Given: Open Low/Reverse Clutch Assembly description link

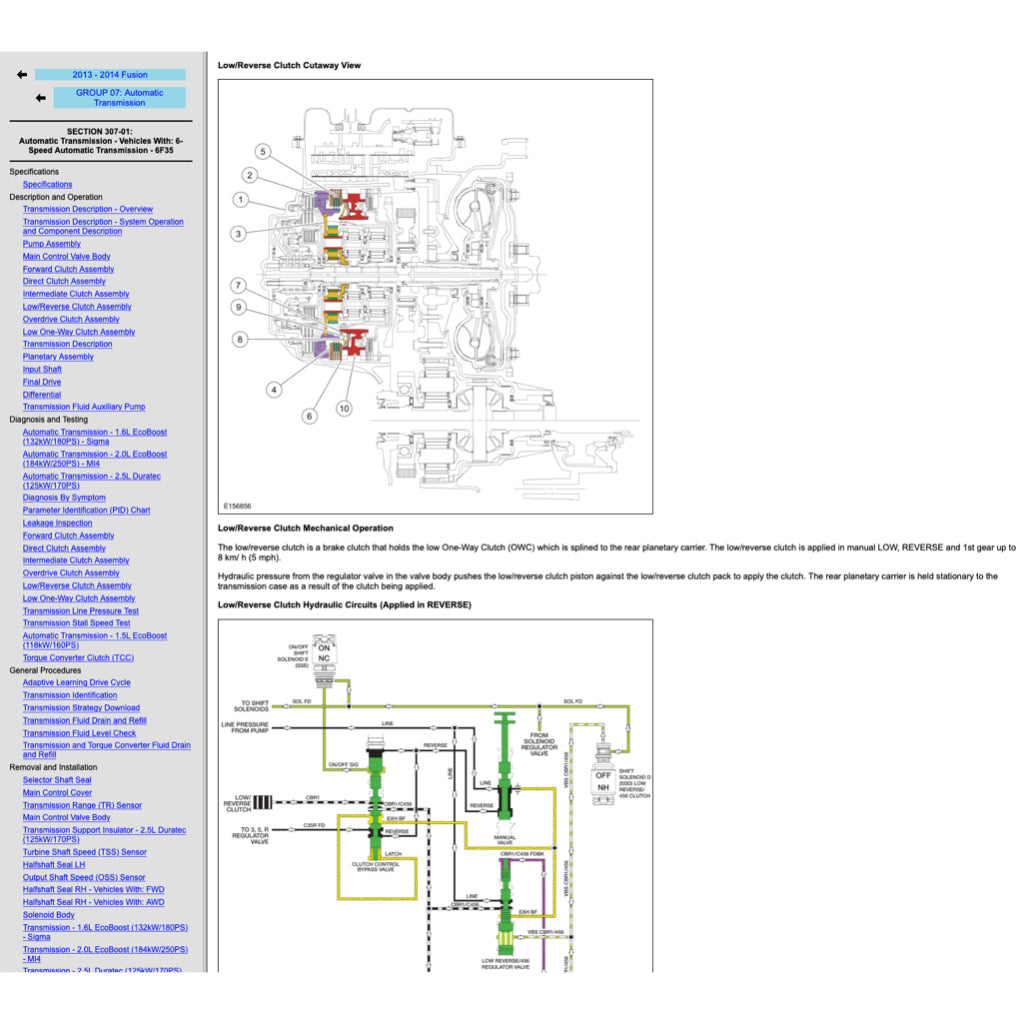Looking at the screenshot, I should pos(77,307).
